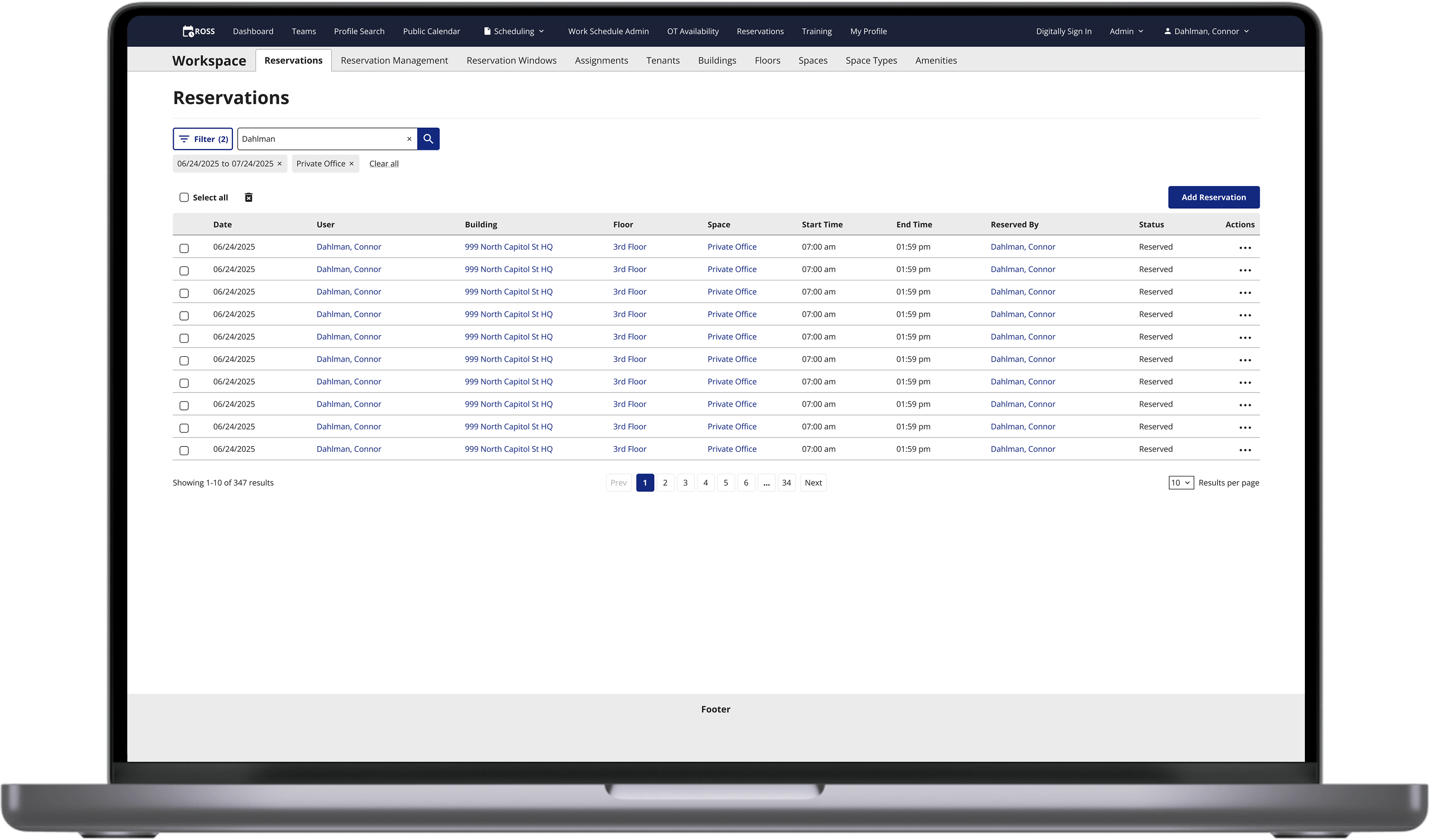1430x840 pixels.
Task: Open the Filter (2) panel
Action: coord(203,139)
